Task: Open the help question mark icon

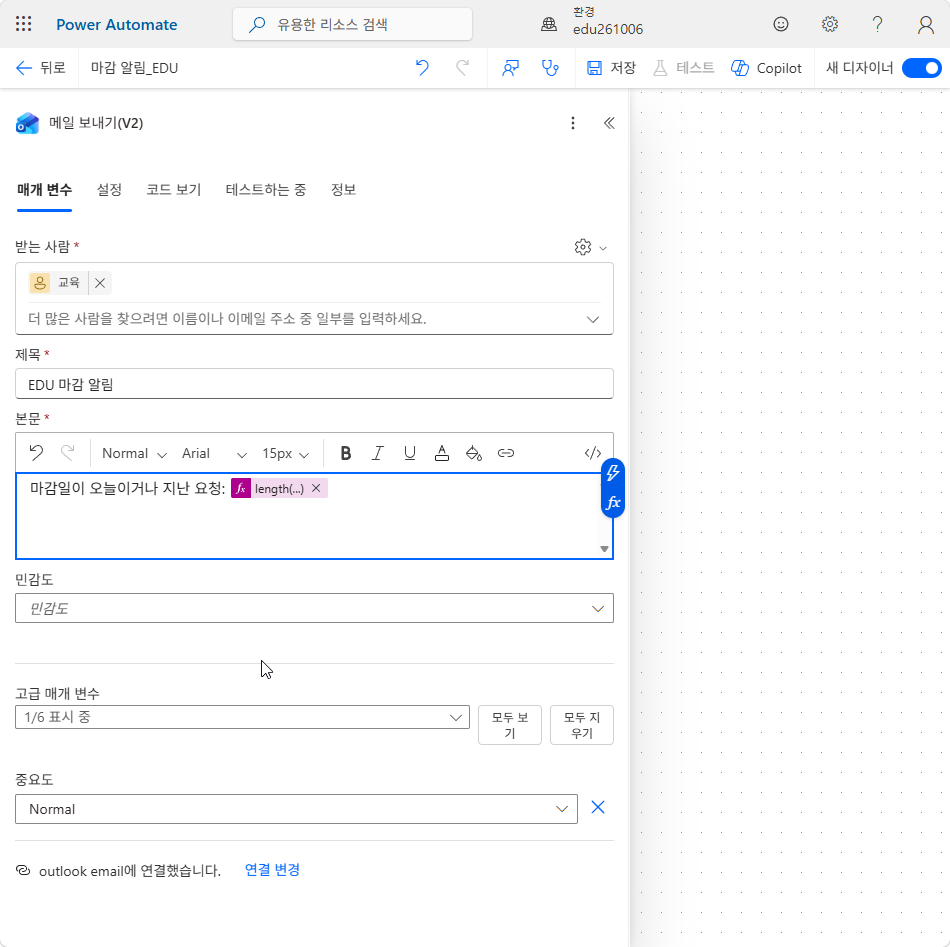Action: (x=877, y=24)
